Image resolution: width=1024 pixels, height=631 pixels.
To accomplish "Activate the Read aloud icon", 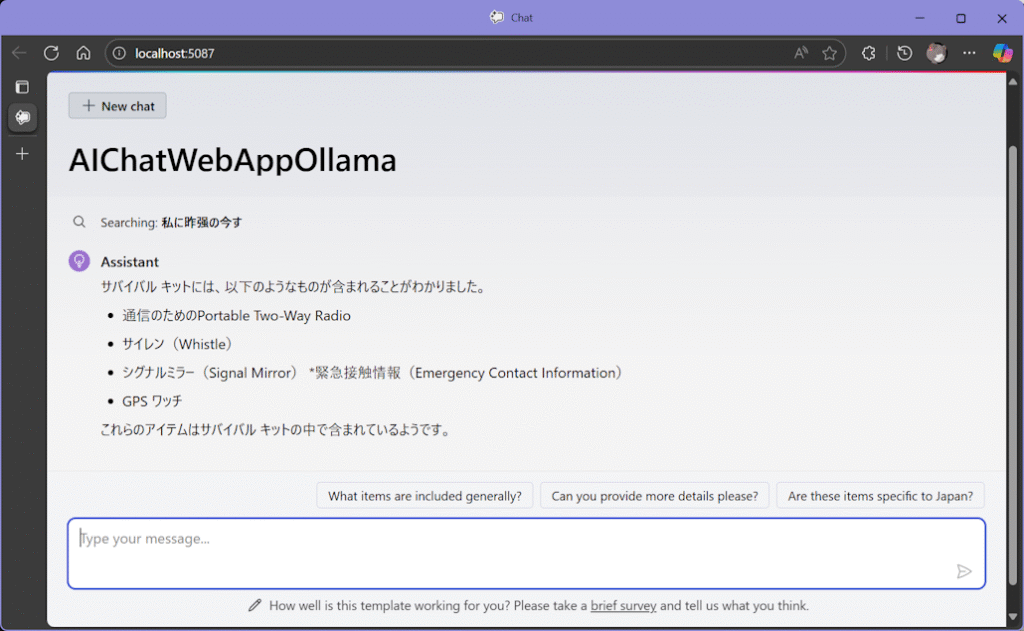I will pos(801,53).
